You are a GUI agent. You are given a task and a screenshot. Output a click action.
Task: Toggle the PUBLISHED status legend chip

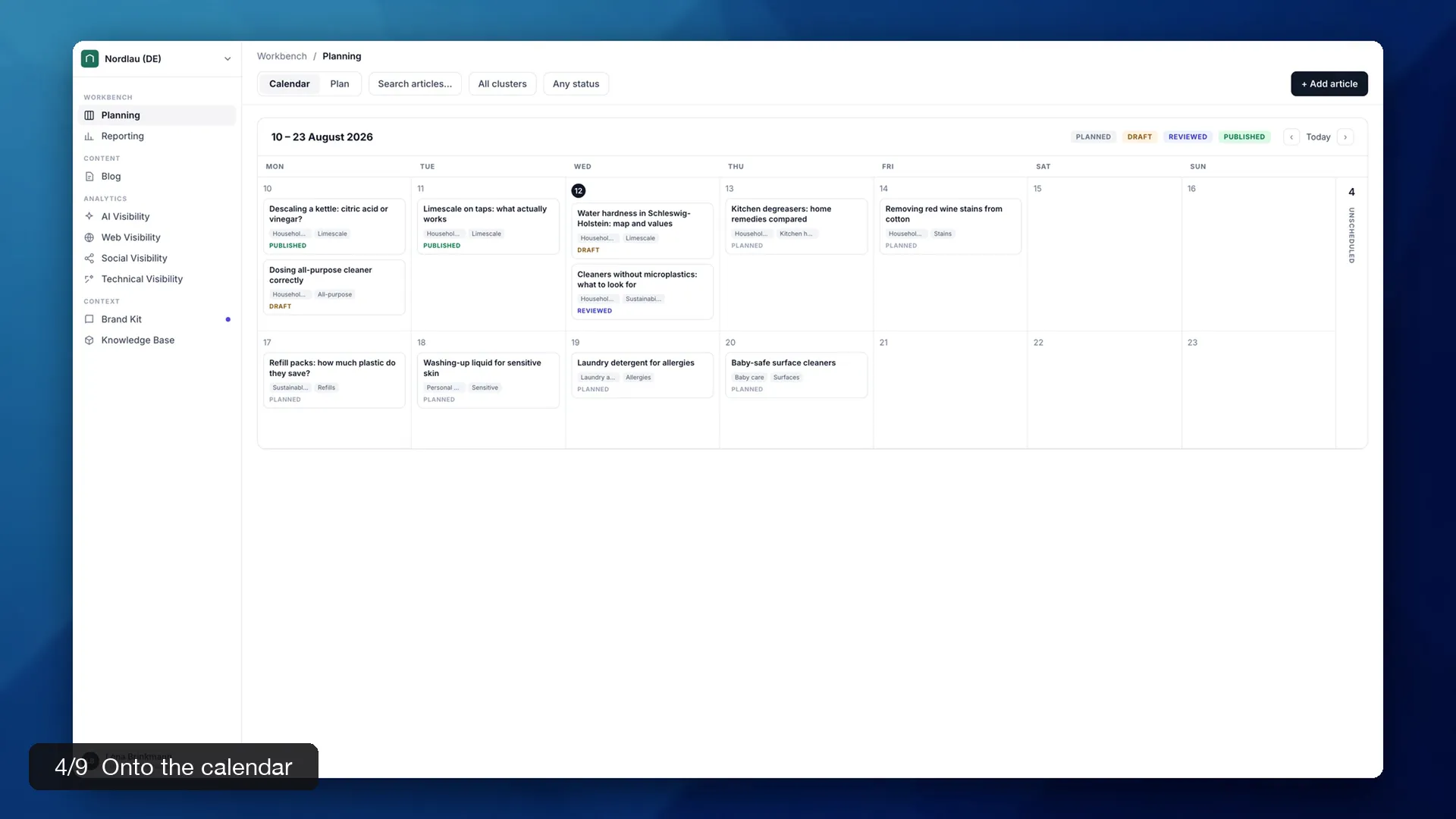[x=1244, y=137]
